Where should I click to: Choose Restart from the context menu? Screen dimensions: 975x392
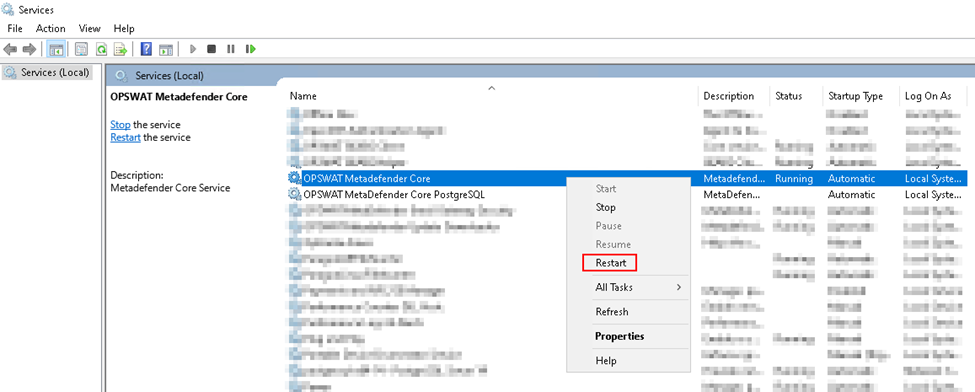611,263
